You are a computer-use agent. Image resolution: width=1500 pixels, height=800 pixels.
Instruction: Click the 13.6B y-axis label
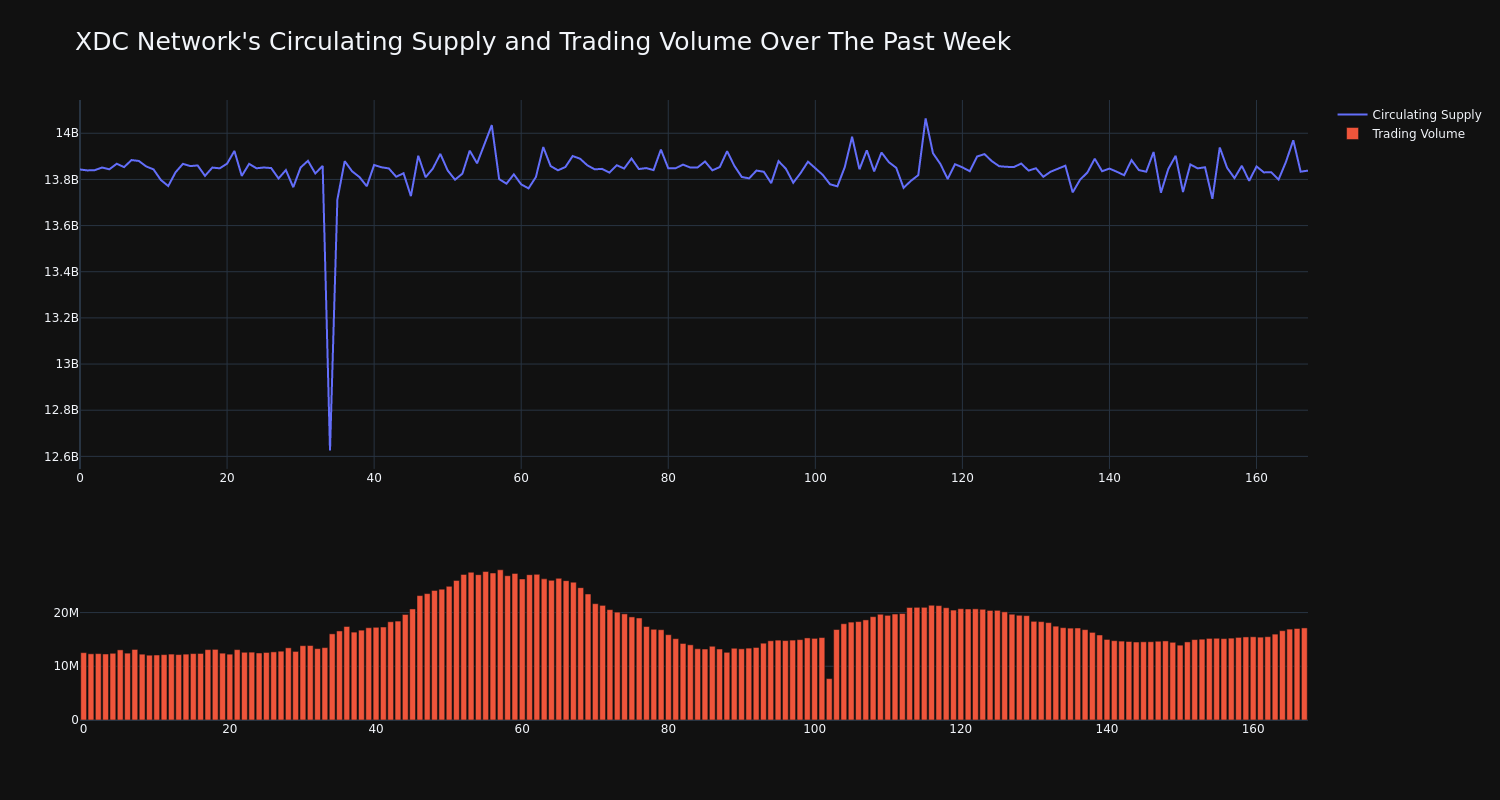pyautogui.click(x=61, y=226)
